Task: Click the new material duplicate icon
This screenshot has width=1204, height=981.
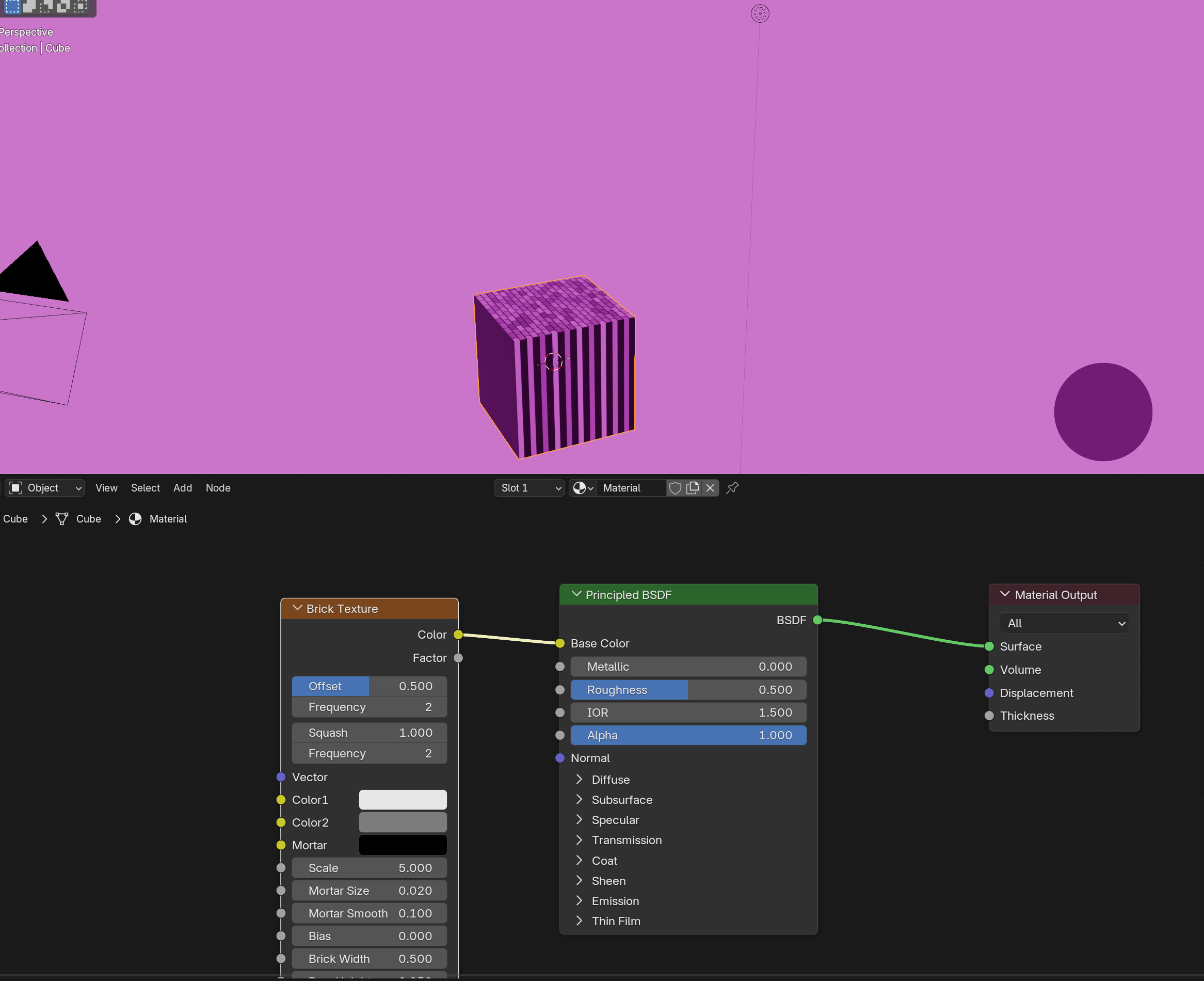Action: pos(693,488)
